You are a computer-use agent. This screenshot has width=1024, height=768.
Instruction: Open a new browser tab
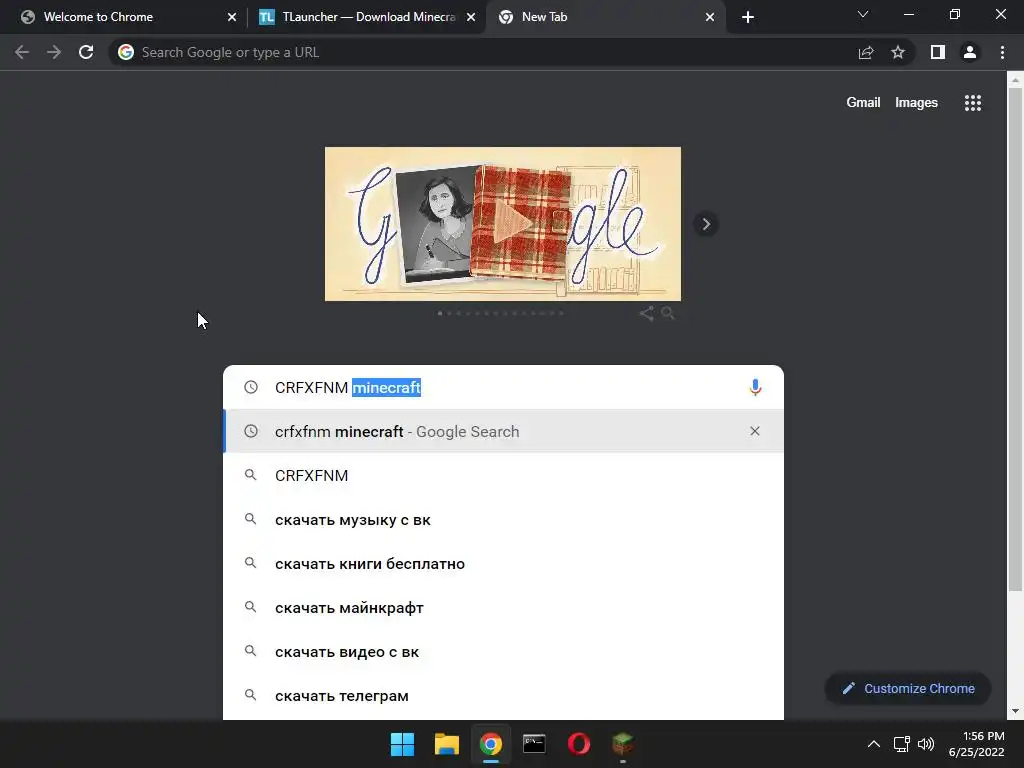click(x=748, y=17)
